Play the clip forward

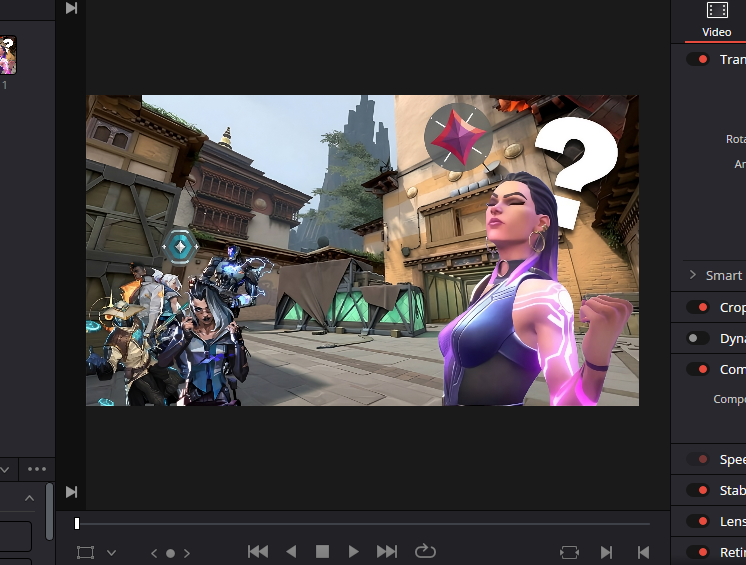tap(353, 552)
